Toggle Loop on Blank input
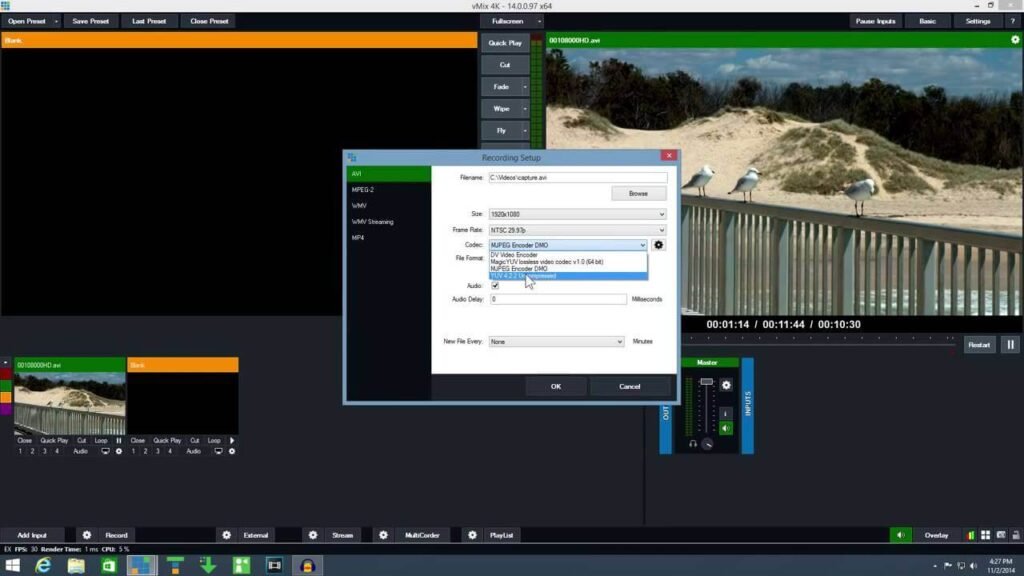Screen dimensions: 1024x576 (x=214, y=441)
